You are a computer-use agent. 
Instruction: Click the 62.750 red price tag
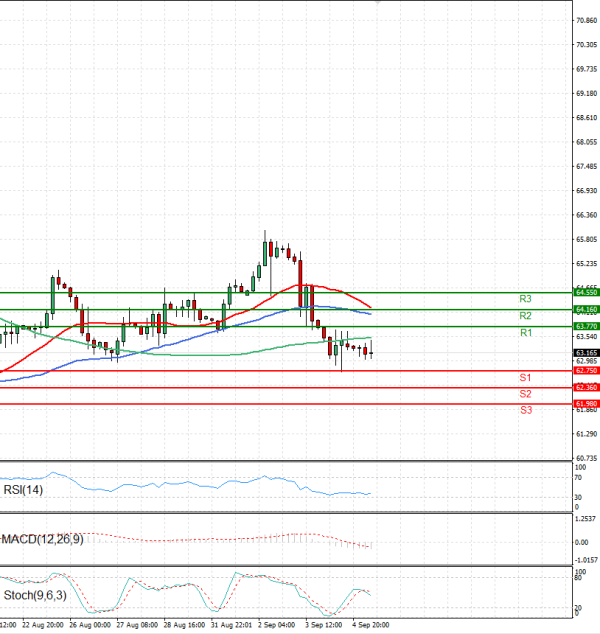(x=586, y=371)
